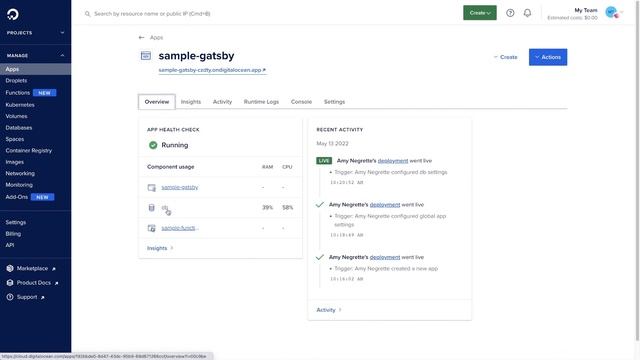Open the deployment link for global app settings
The height and width of the screenshot is (360, 640).
(x=385, y=204)
